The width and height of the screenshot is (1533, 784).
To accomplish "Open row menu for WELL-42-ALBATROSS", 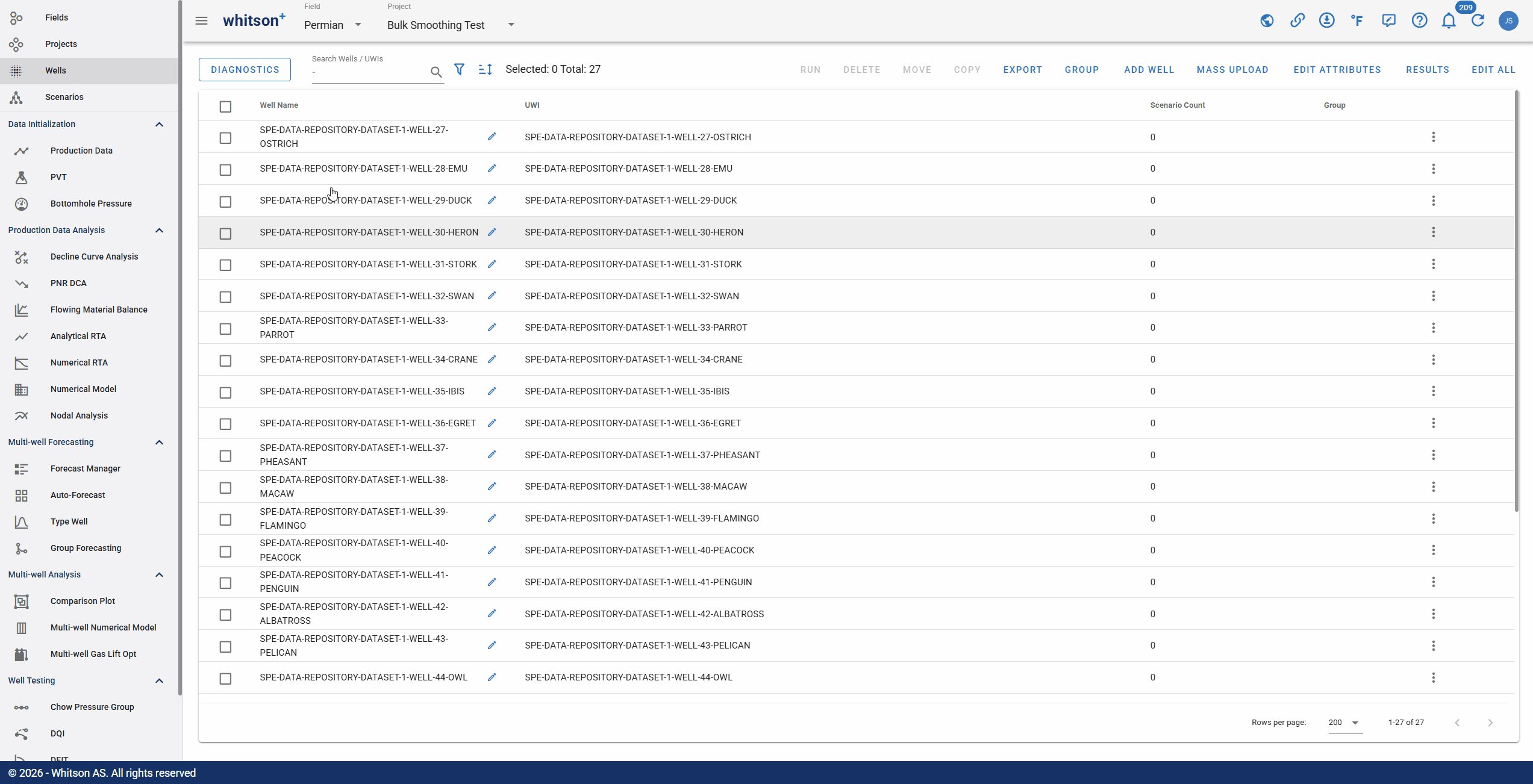I will pos(1434,614).
